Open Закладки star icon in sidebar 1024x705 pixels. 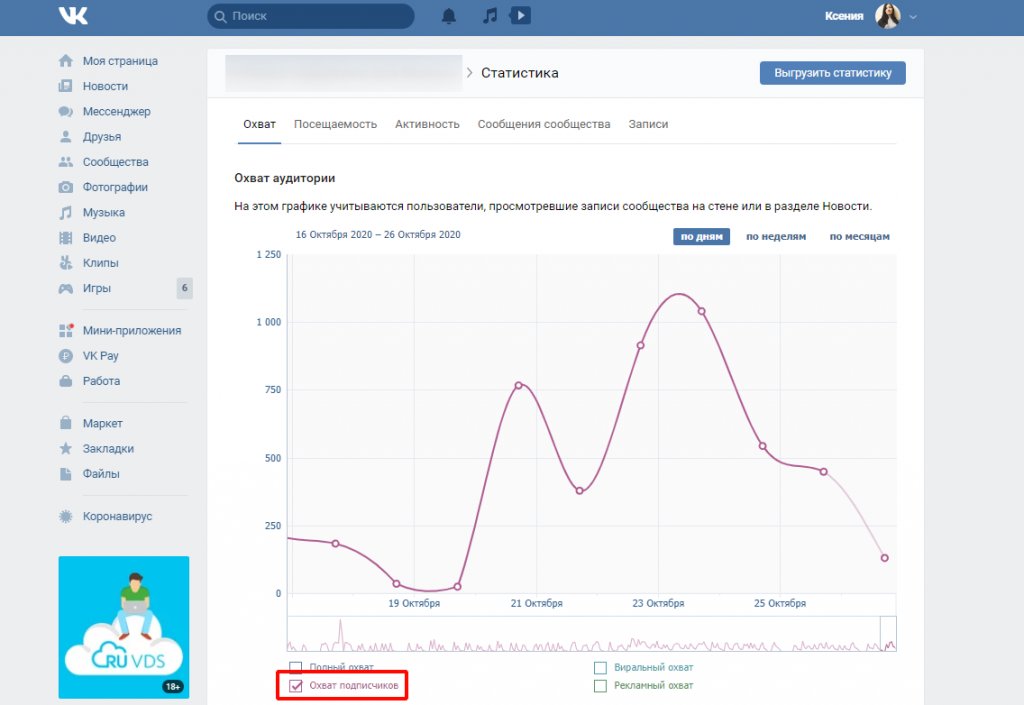(x=66, y=449)
